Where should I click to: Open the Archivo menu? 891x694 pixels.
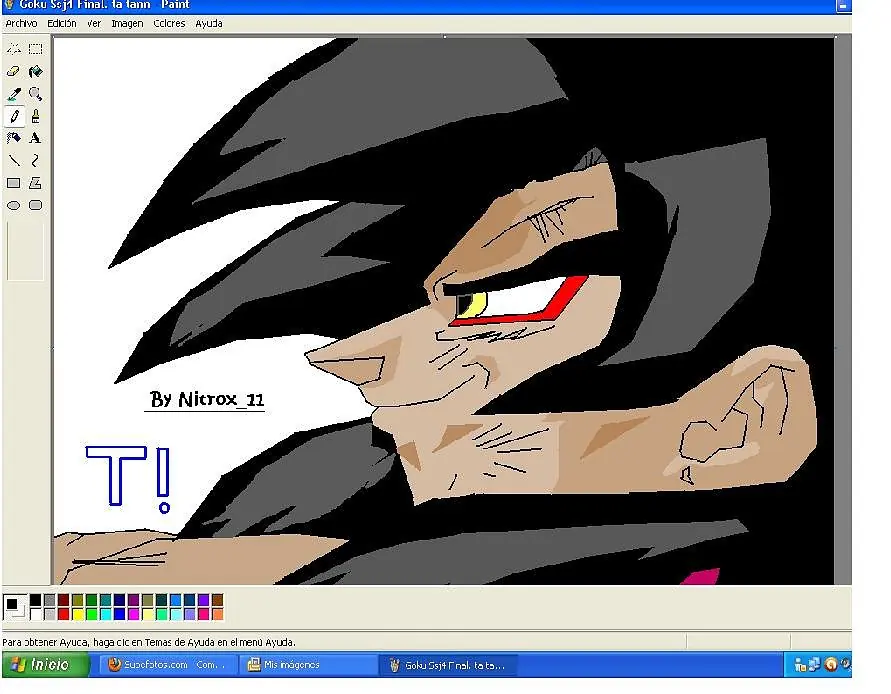click(x=22, y=23)
